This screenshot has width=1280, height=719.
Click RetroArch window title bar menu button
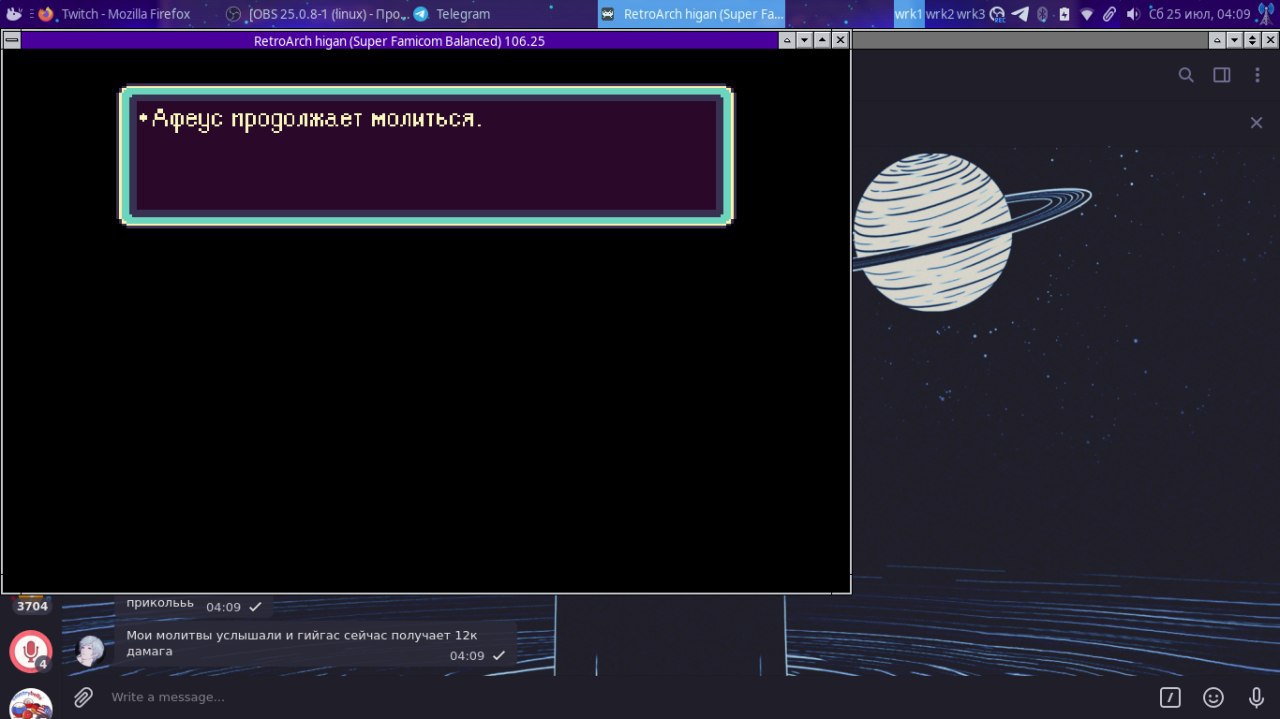tap(11, 40)
